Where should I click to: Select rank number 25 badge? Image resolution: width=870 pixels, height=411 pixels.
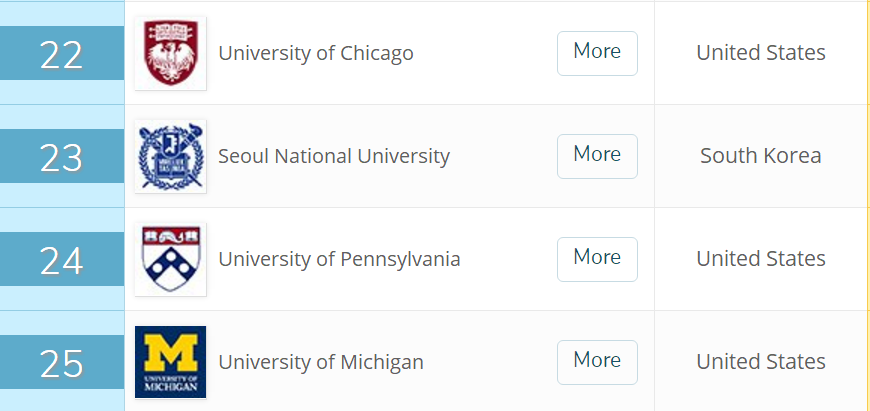(62, 362)
